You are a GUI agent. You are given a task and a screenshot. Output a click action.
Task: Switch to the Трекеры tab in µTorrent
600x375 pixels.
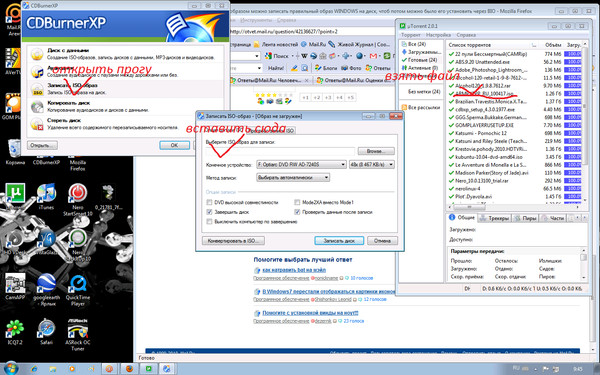[494, 218]
